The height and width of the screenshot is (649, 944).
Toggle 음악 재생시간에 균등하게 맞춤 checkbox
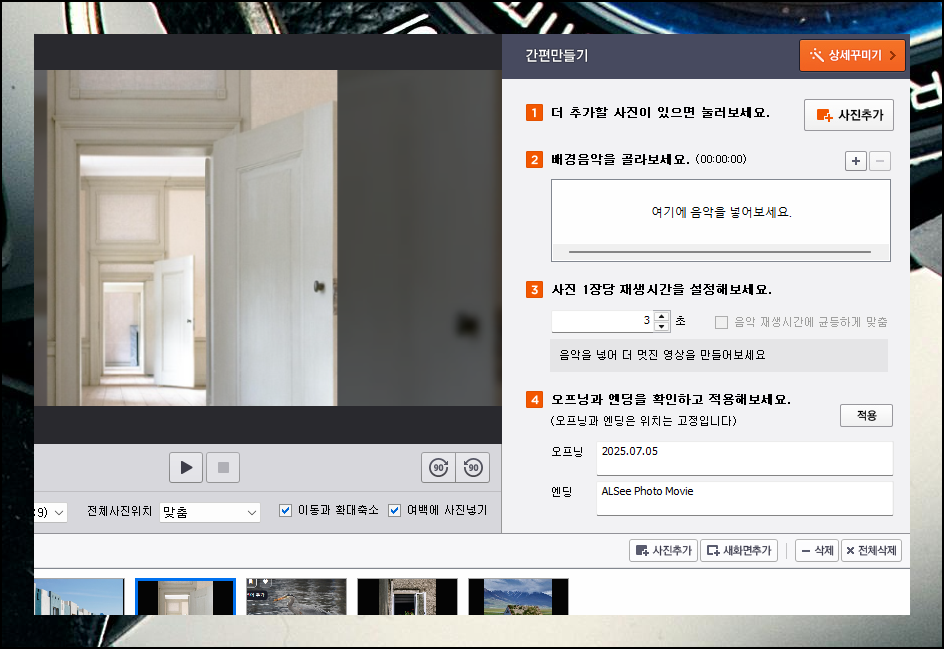click(x=721, y=322)
